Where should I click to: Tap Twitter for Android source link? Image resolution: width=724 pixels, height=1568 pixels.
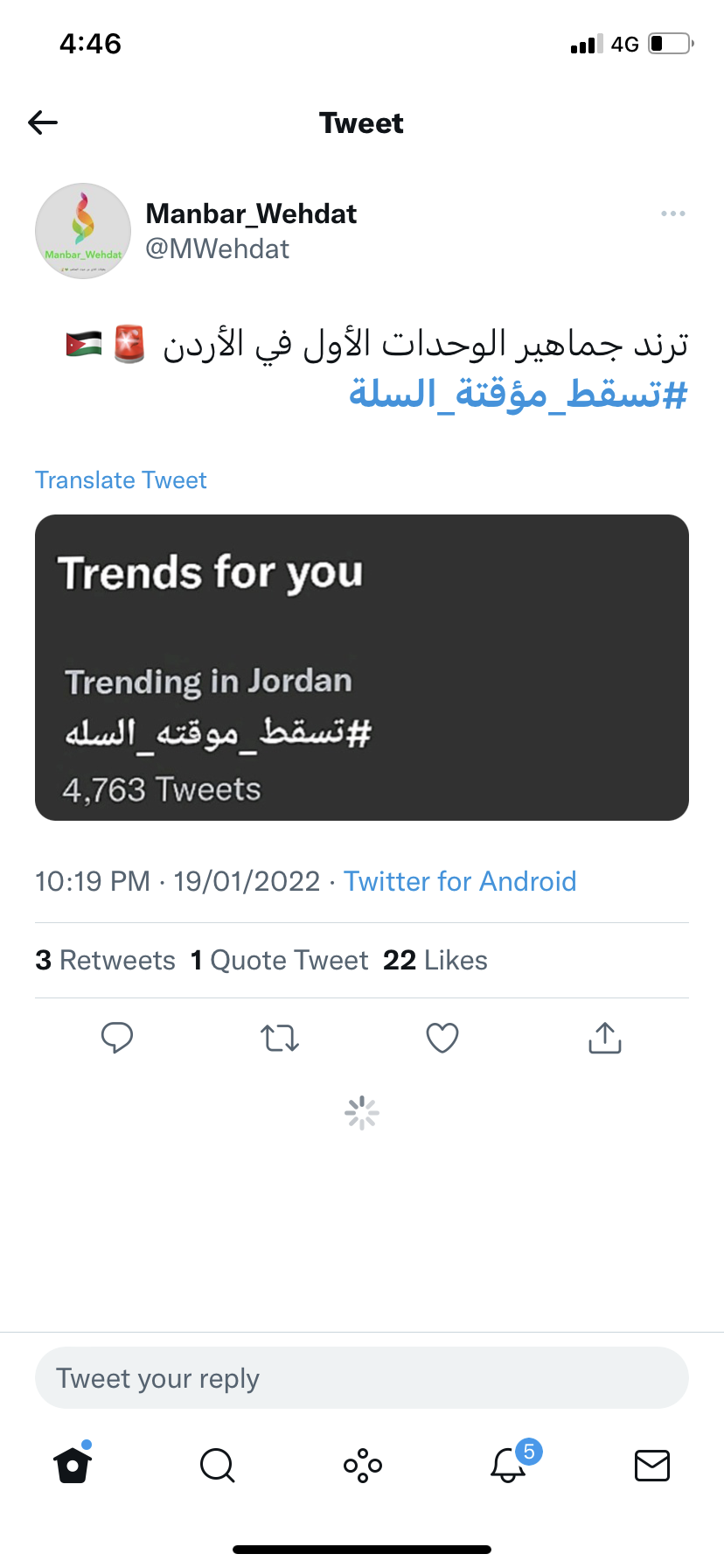(460, 881)
